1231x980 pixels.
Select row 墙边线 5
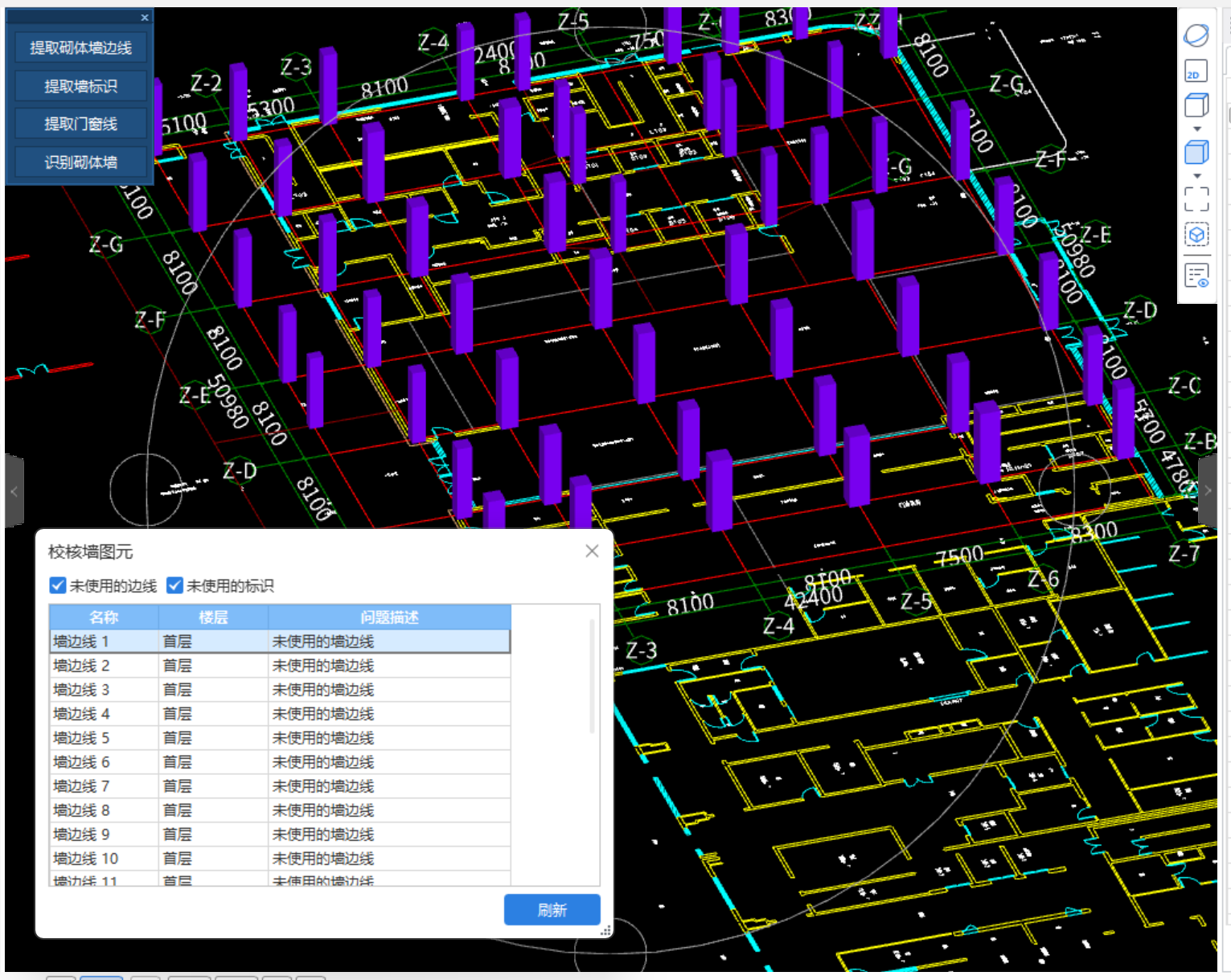coord(280,738)
